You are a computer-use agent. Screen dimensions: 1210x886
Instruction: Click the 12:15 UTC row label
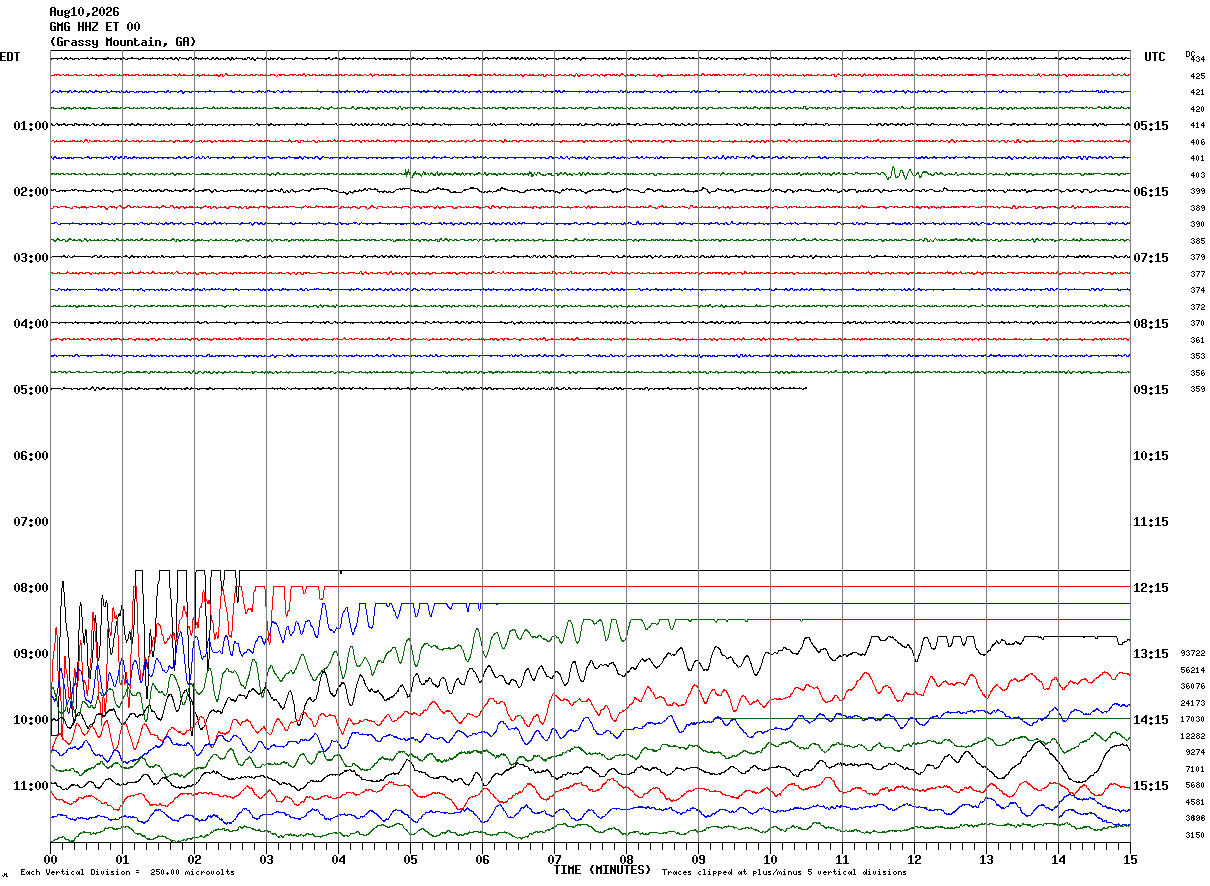click(1150, 588)
